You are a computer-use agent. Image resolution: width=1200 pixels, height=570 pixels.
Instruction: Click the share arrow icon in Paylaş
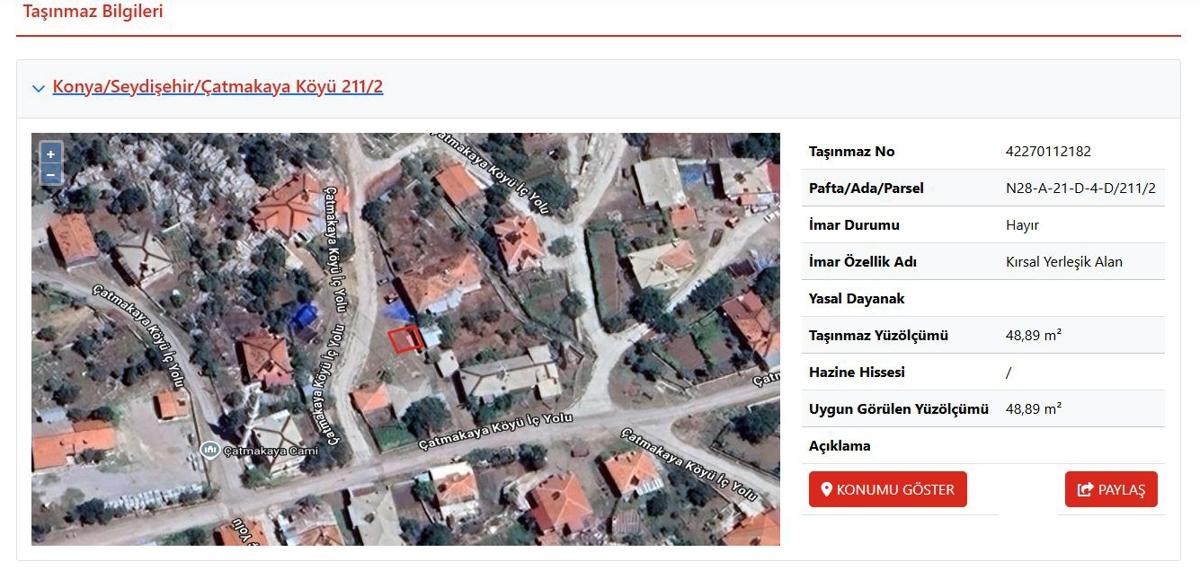[1085, 490]
